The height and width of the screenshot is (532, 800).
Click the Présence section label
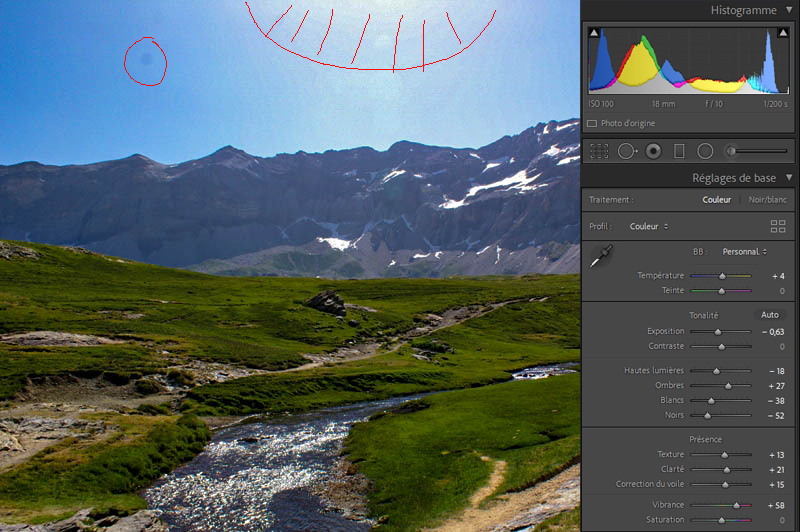(x=706, y=439)
